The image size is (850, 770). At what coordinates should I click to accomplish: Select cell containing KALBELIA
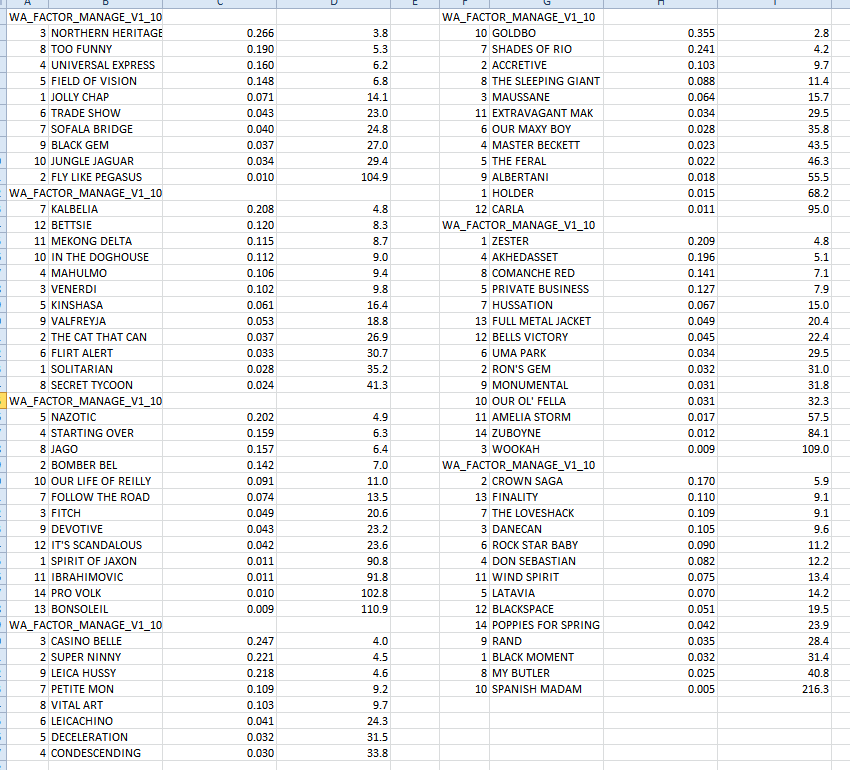106,209
